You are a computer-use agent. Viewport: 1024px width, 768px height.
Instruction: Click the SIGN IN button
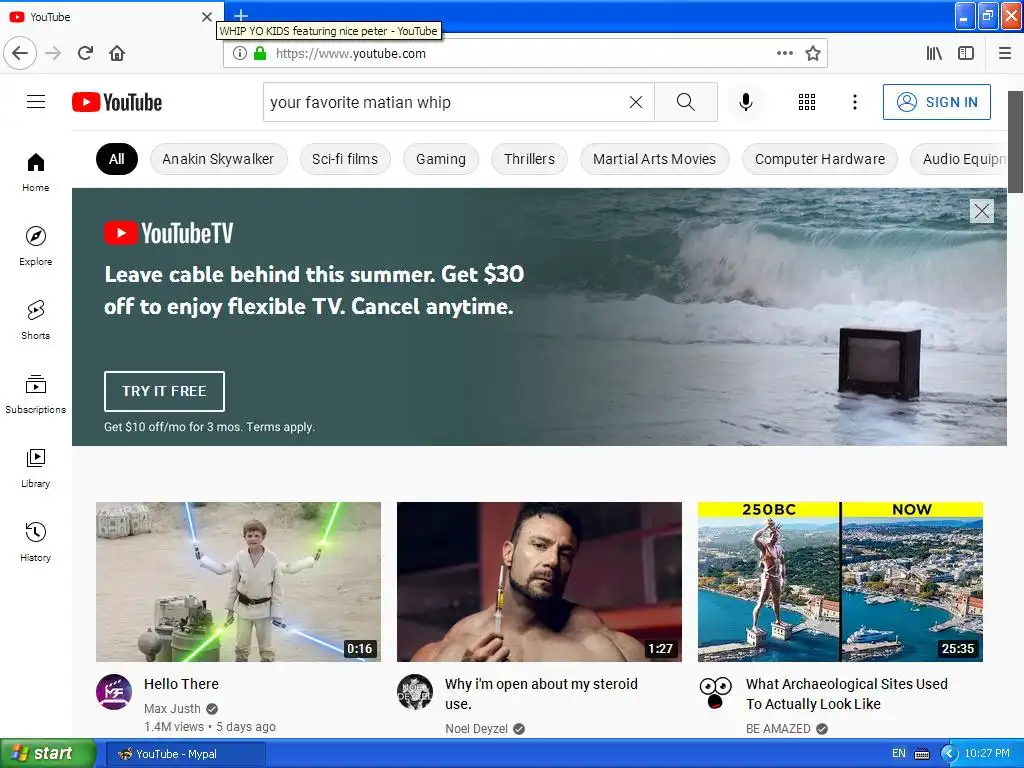click(x=936, y=102)
